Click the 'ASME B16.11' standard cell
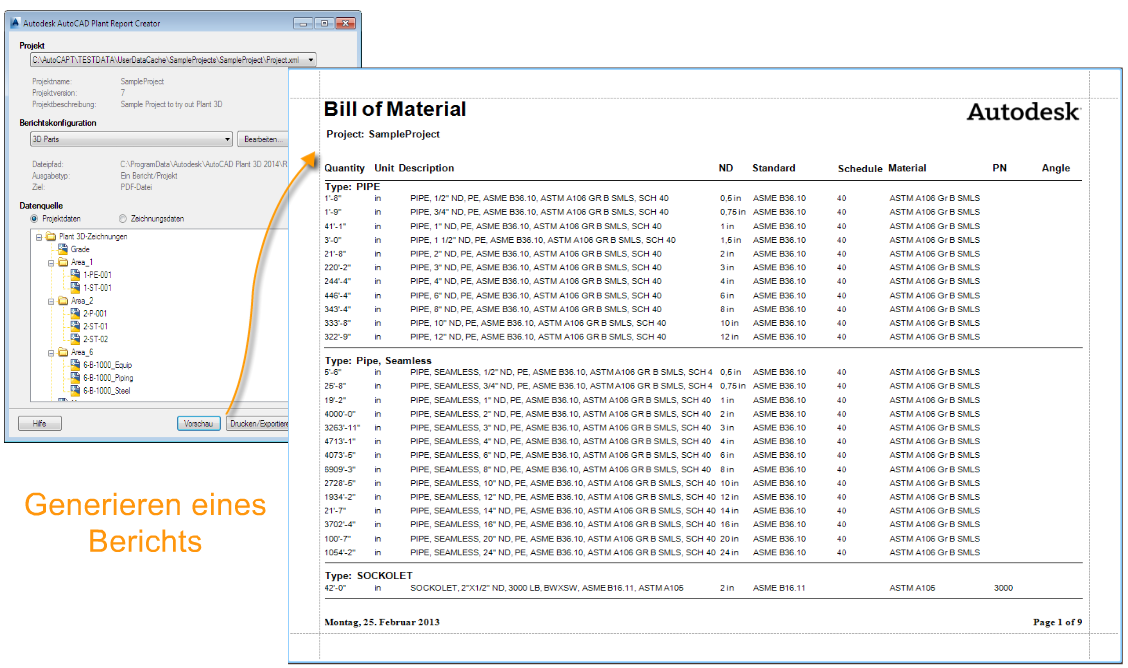 pyautogui.click(x=779, y=588)
